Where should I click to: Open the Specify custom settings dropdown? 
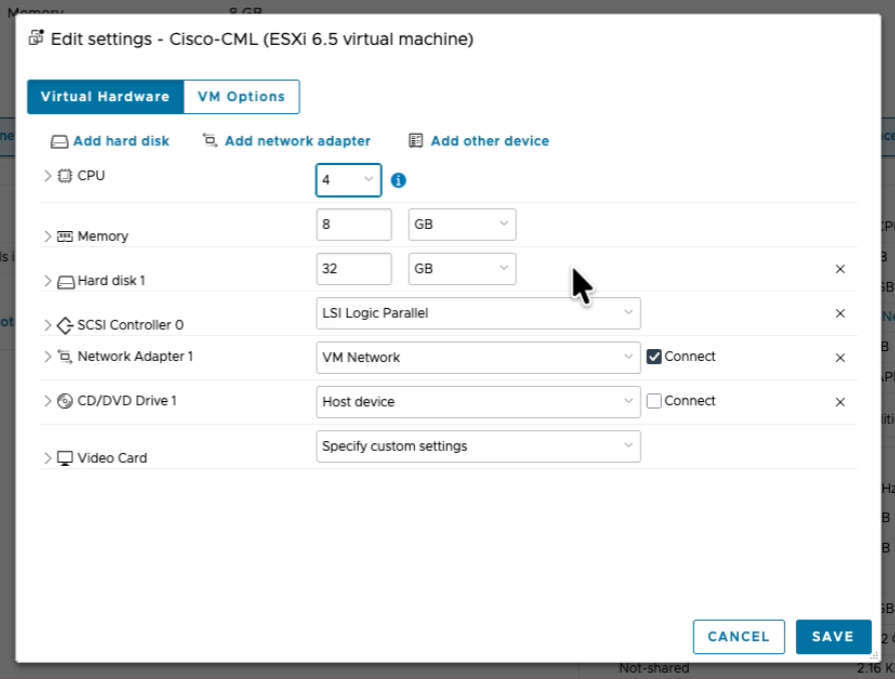tap(478, 446)
